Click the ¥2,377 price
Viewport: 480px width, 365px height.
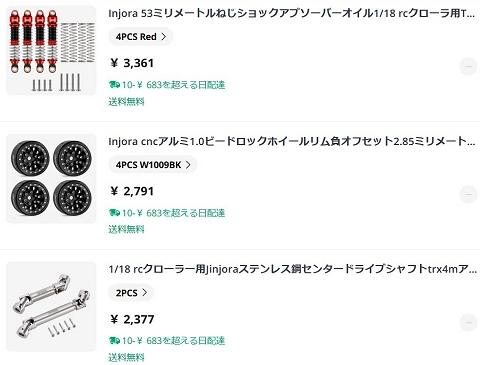(x=132, y=319)
